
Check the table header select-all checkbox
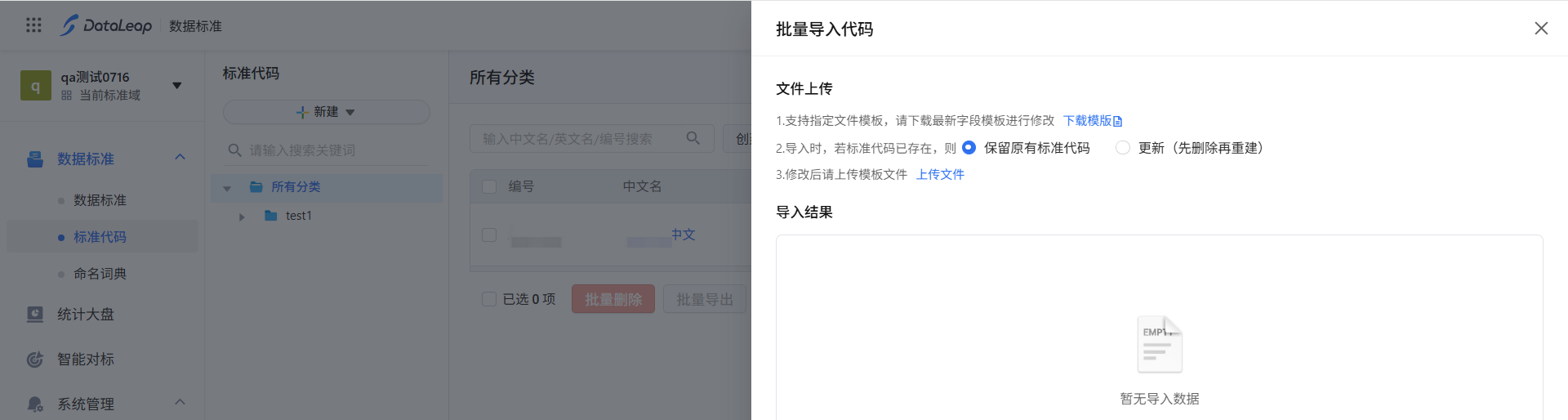coord(489,186)
